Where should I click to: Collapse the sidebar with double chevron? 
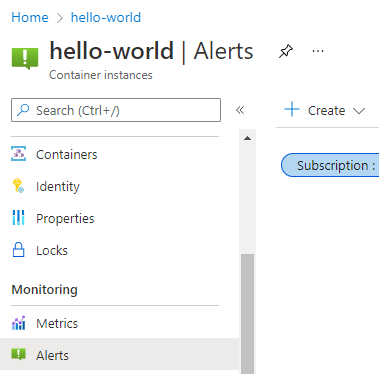tap(240, 110)
